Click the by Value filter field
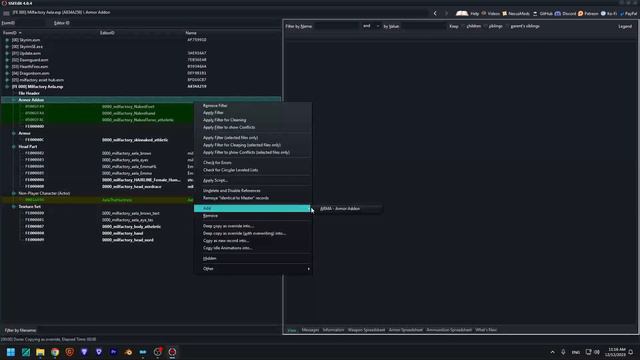 coord(424,26)
